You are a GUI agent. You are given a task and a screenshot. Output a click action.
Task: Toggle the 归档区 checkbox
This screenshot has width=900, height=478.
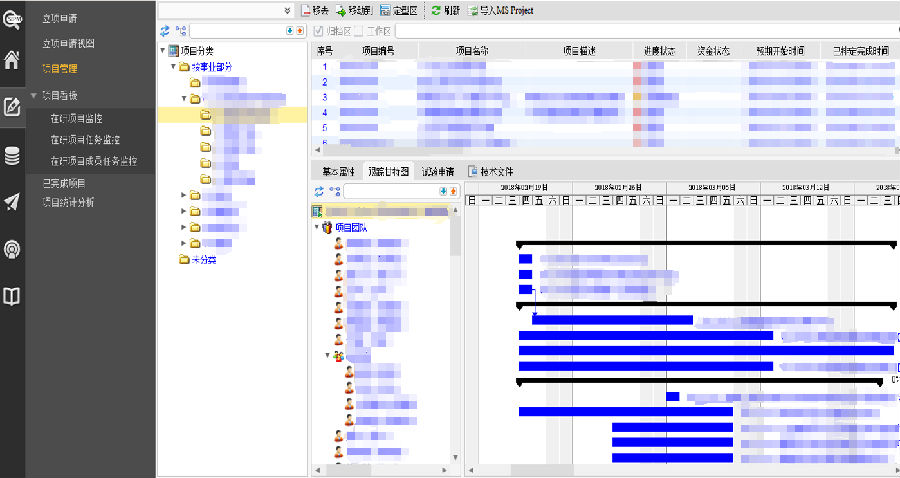click(x=319, y=31)
